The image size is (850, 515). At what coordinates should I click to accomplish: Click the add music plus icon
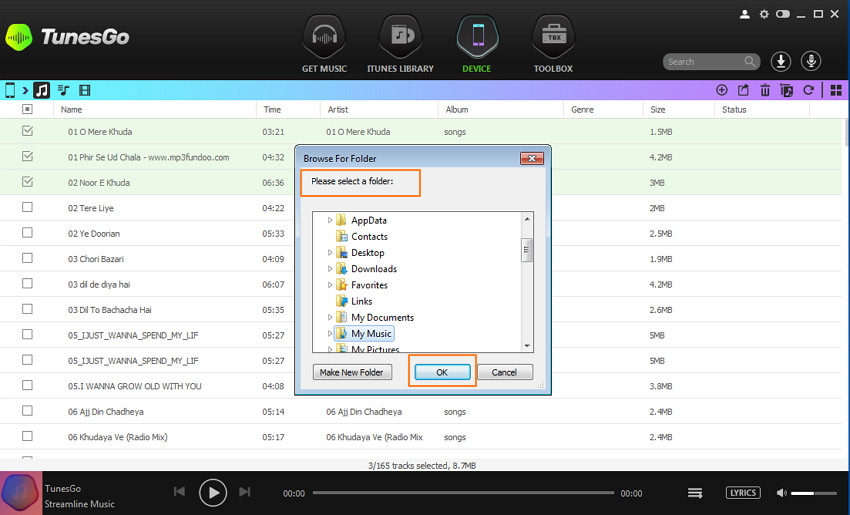click(x=722, y=90)
